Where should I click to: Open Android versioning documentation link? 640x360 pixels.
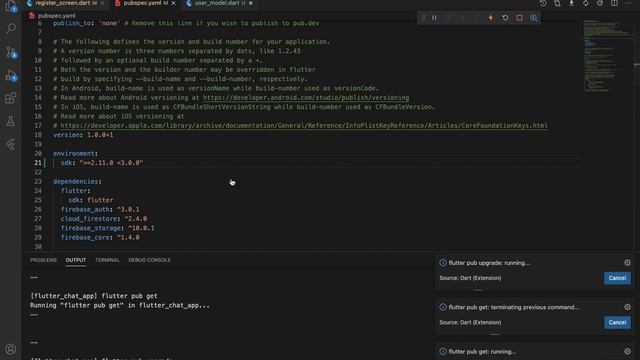pyautogui.click(x=306, y=98)
